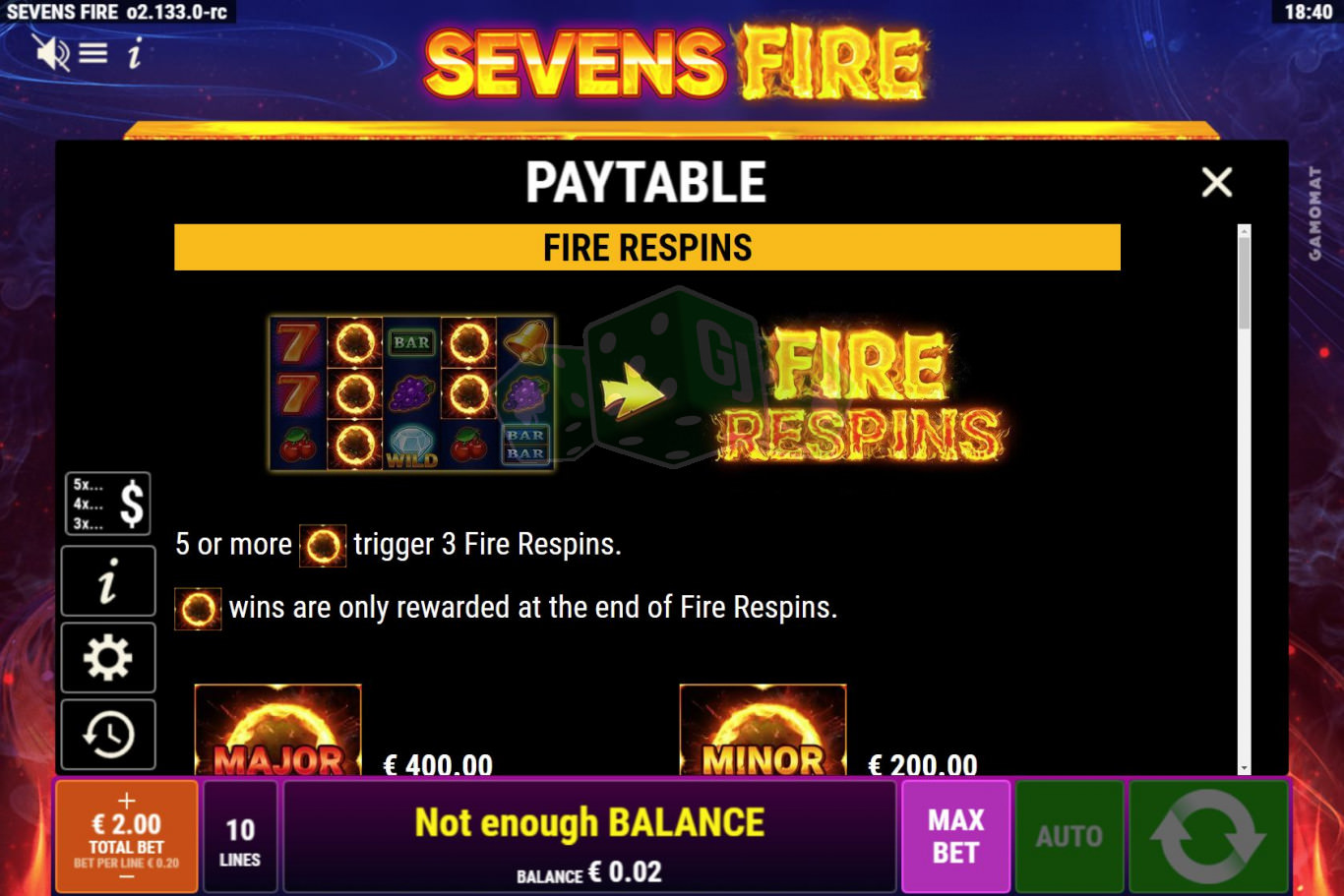1344x896 pixels.
Task: Click the MAX BET button
Action: tap(955, 837)
